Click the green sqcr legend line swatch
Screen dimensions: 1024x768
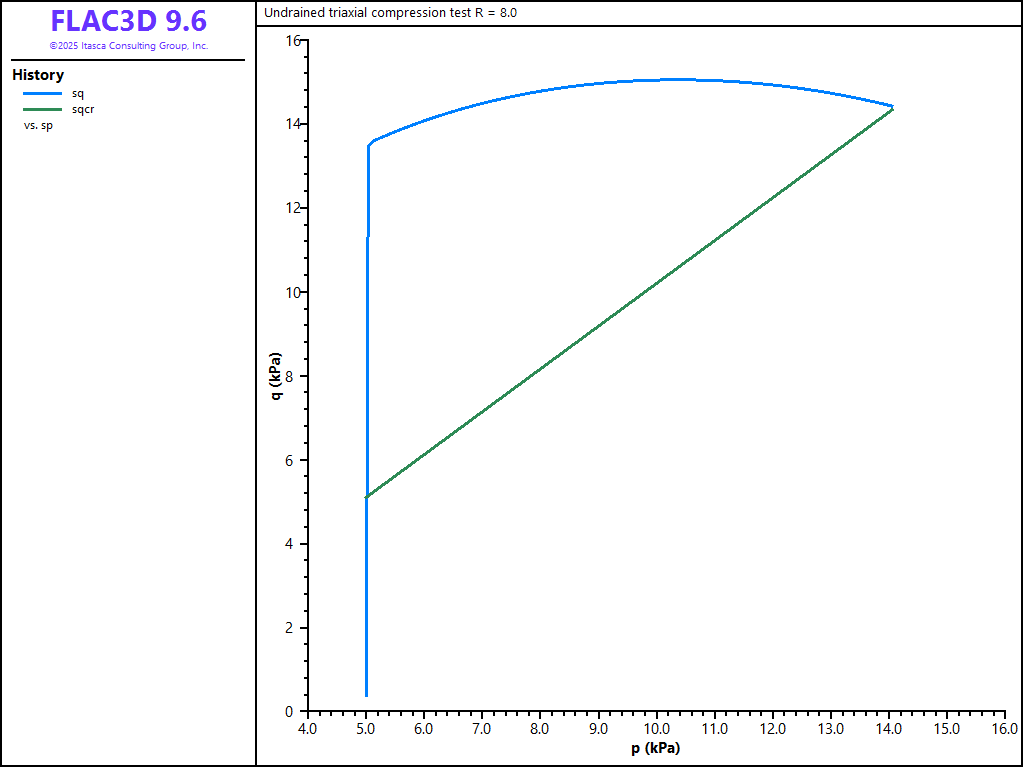coord(42,109)
